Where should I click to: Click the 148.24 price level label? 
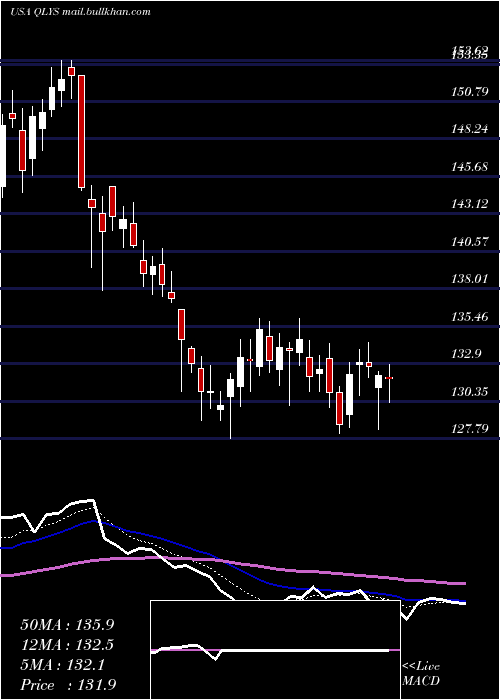click(470, 129)
